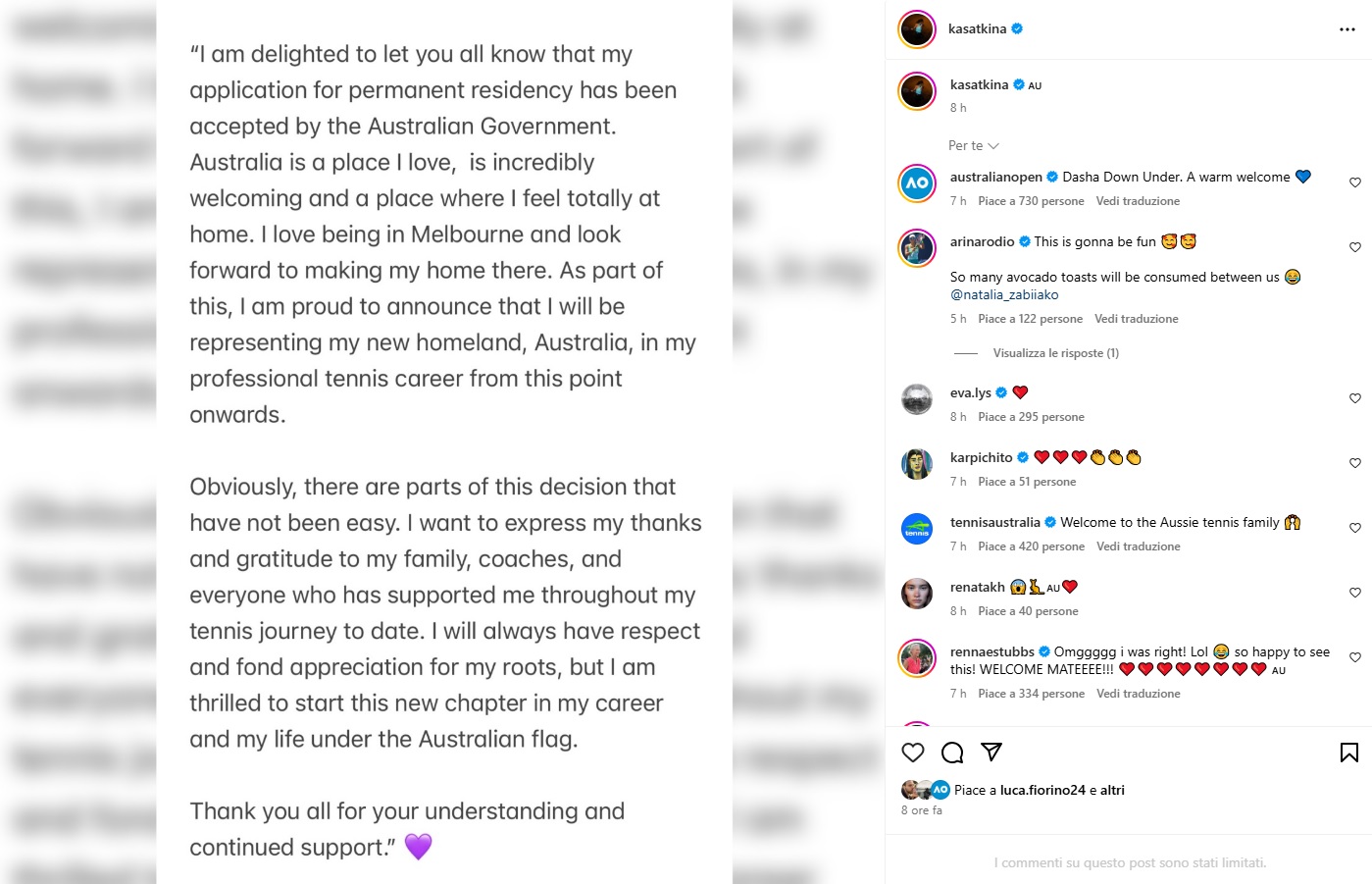Open the comment bubble icon
1372x884 pixels.
pos(952,753)
